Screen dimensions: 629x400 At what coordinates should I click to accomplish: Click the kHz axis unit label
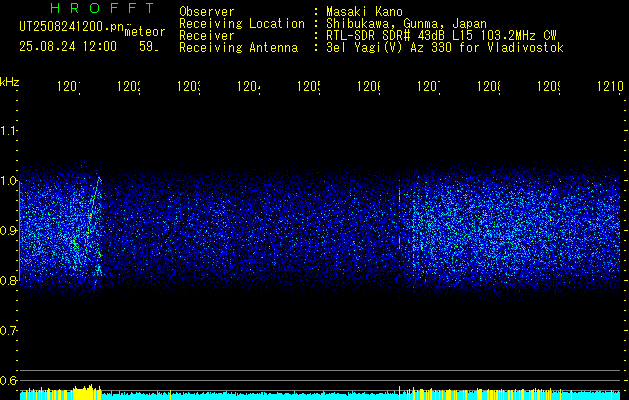pos(10,82)
